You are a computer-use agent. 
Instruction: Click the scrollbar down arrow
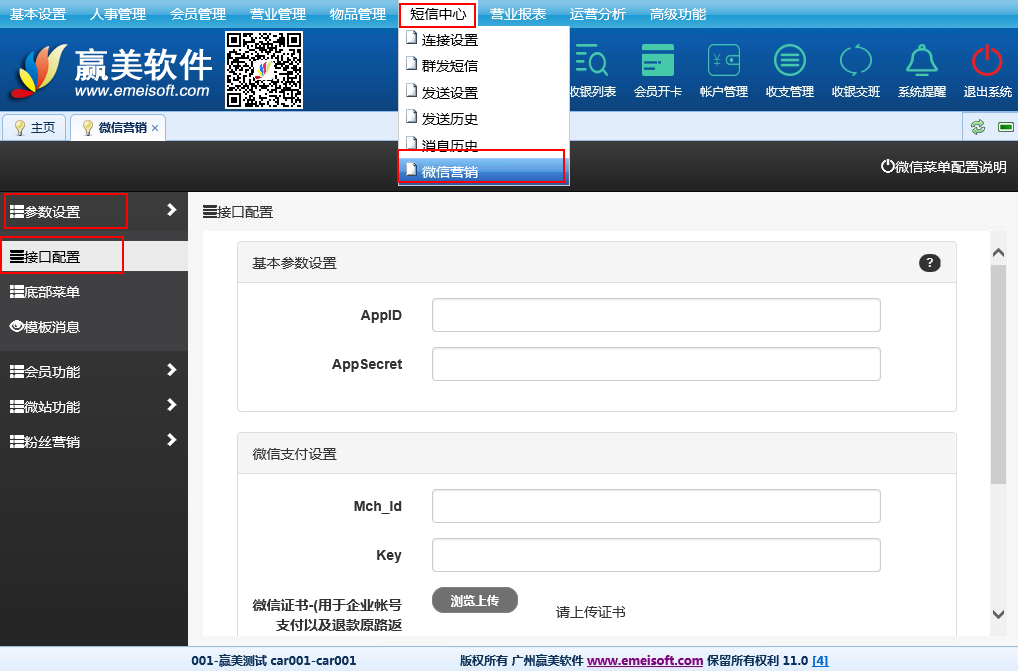click(997, 613)
